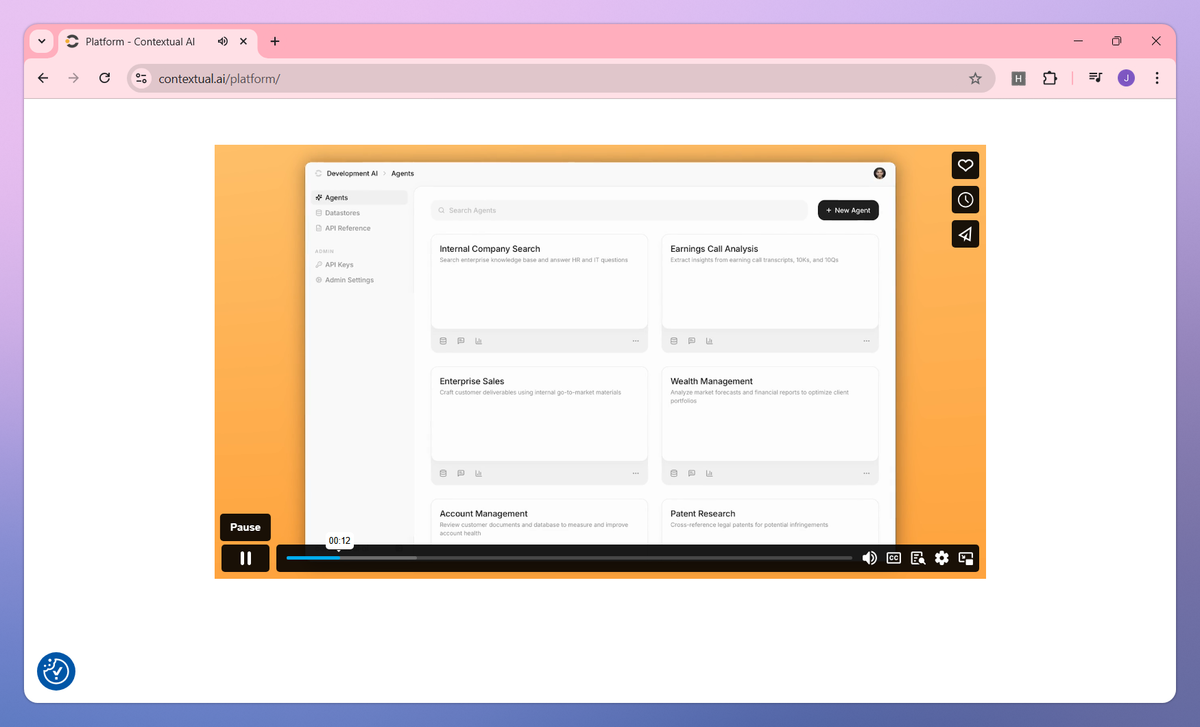Click inside the Search Agents field
Viewport: 1200px width, 727px height.
(x=619, y=210)
